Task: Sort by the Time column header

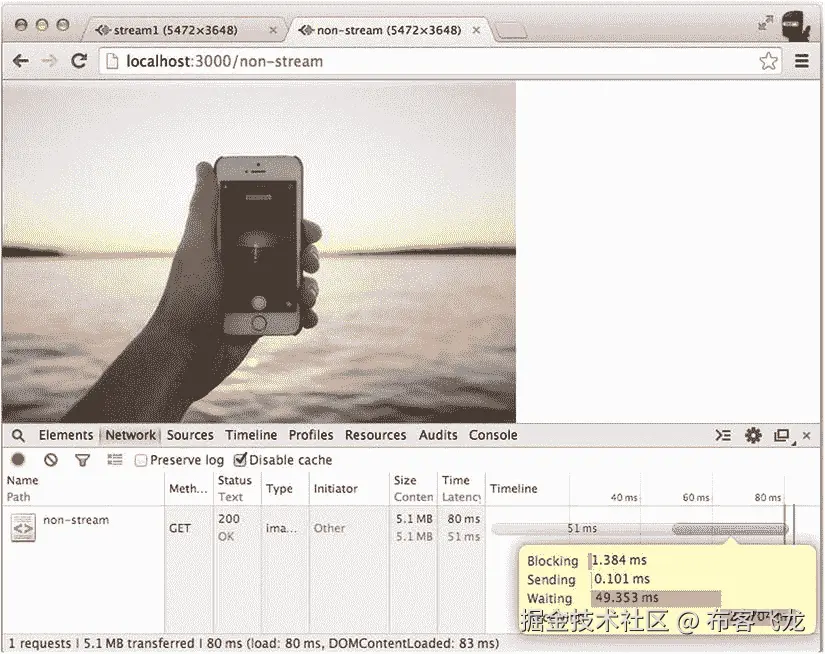Action: click(x=461, y=488)
